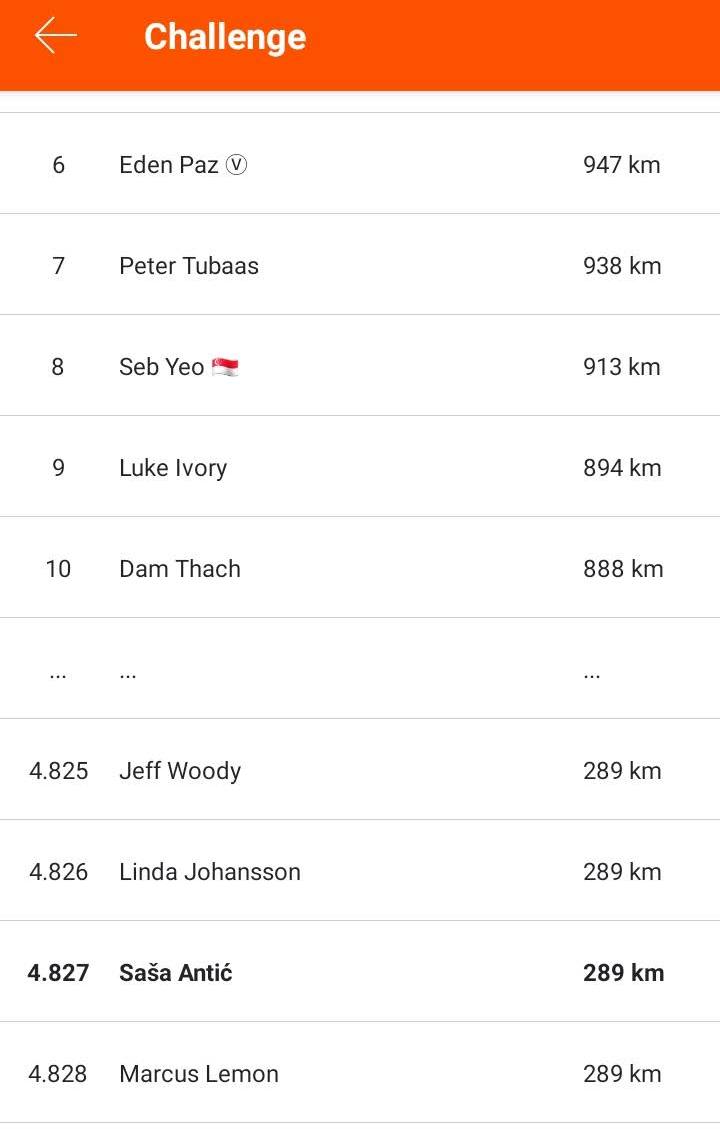720x1129 pixels.
Task: Click the bold 289 km distance value
Action: [624, 973]
